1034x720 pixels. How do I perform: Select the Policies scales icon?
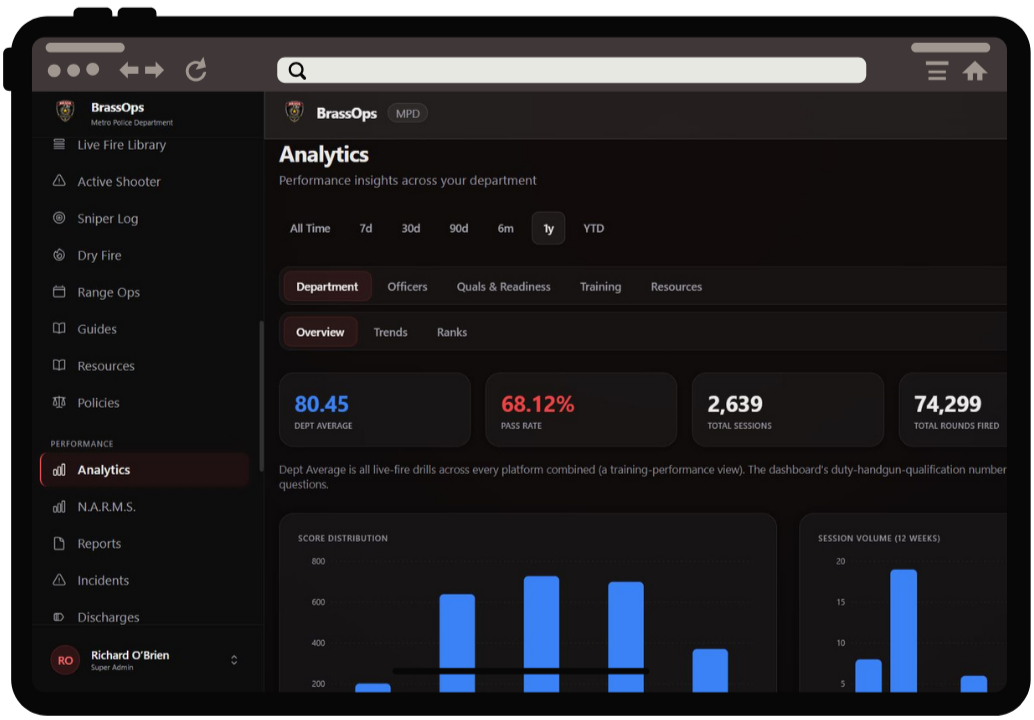click(x=59, y=402)
